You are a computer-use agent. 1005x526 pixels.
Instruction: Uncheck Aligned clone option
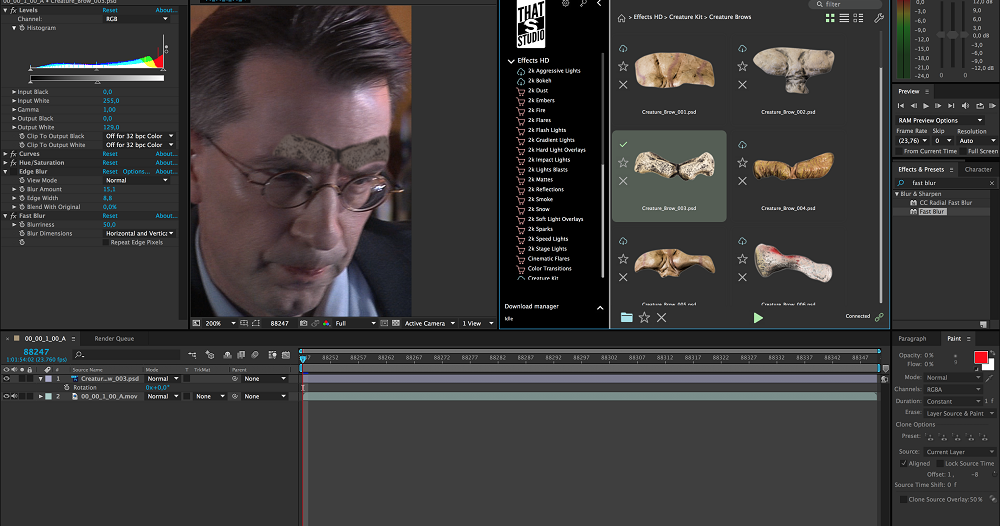click(903, 463)
